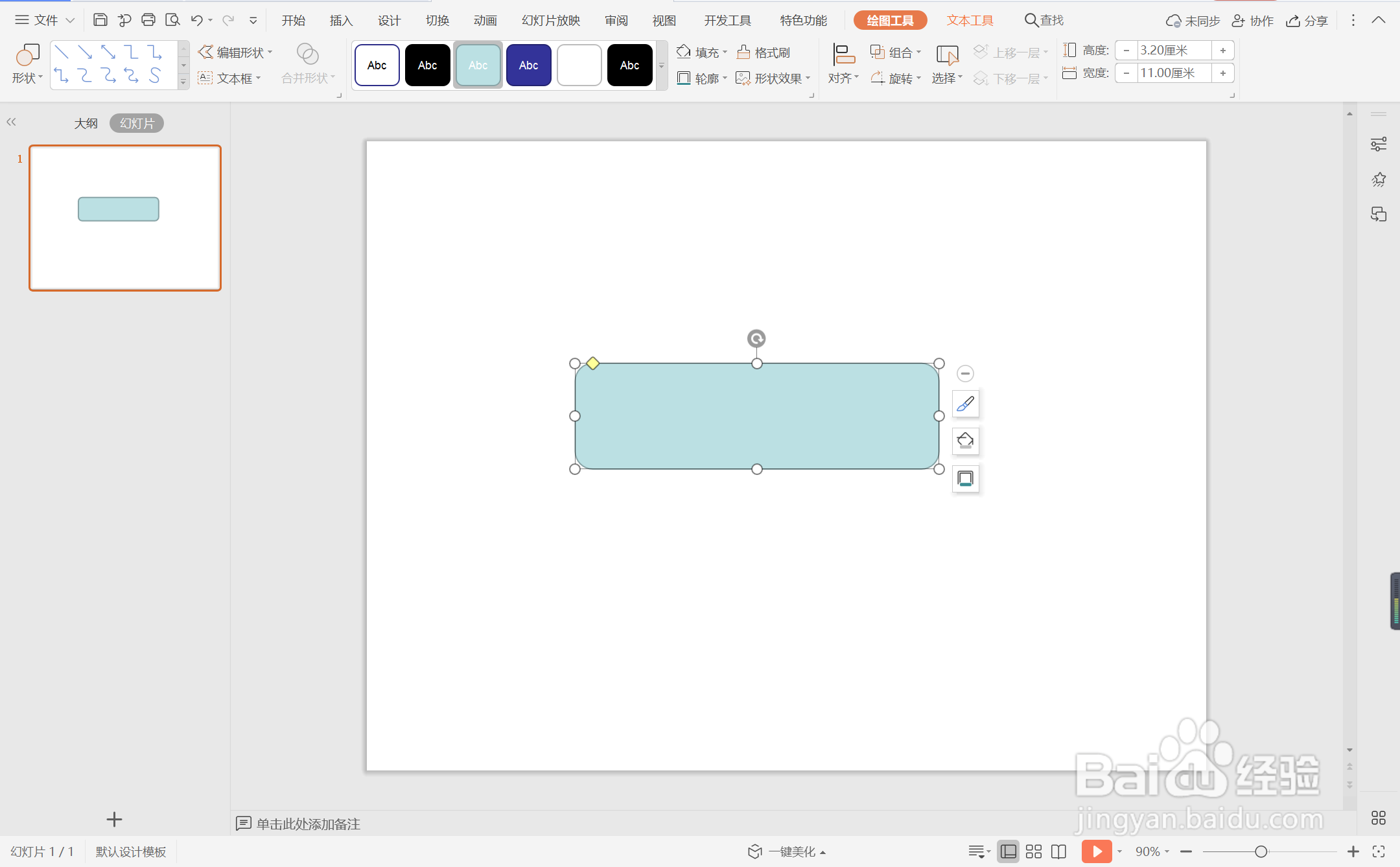Image resolution: width=1400 pixels, height=867 pixels.
Task: Switch to reading view icon in status bar
Action: point(1058,851)
